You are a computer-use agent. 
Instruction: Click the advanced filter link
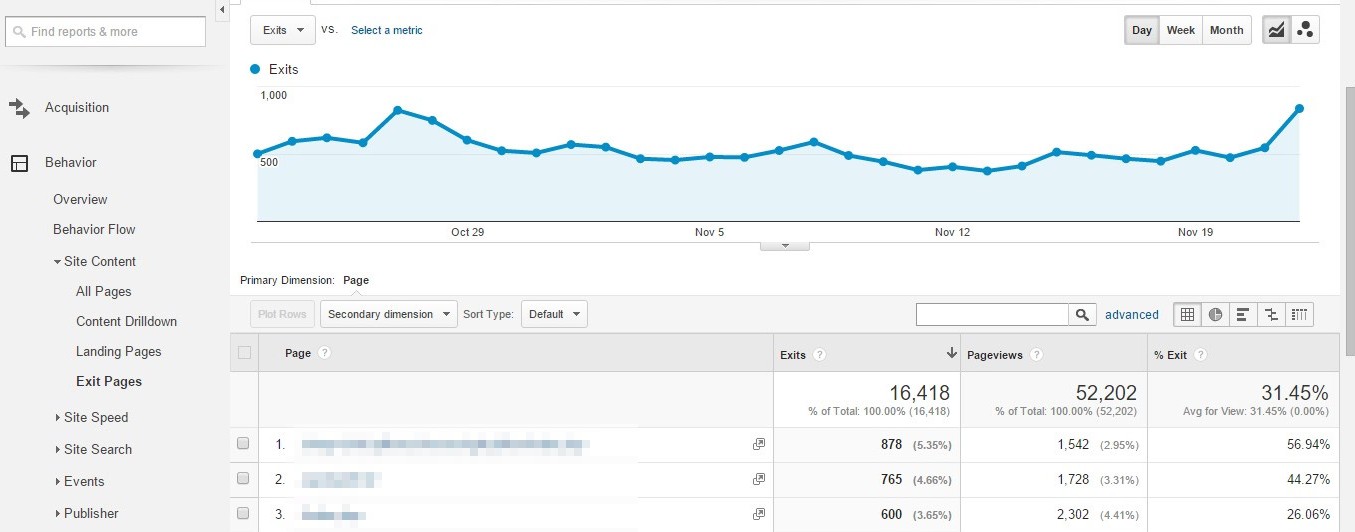1131,314
